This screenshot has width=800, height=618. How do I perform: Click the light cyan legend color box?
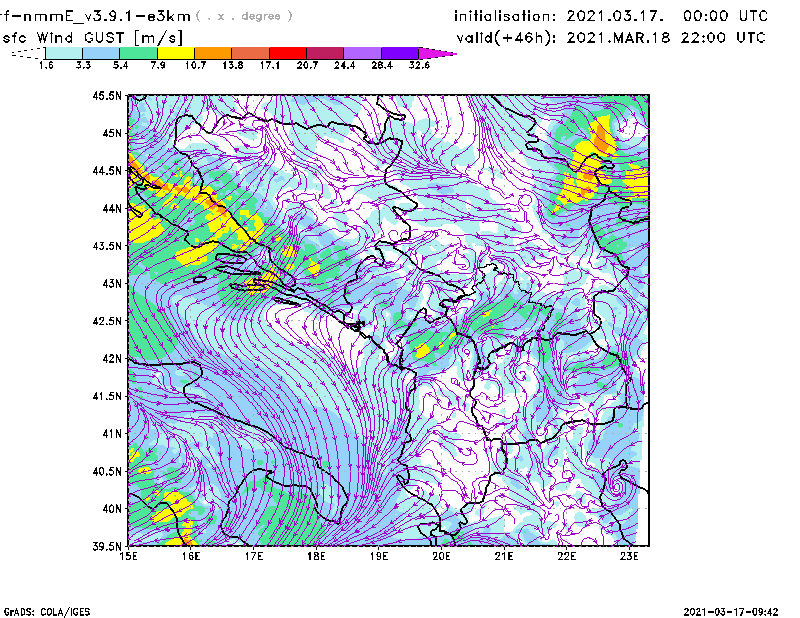(64, 53)
